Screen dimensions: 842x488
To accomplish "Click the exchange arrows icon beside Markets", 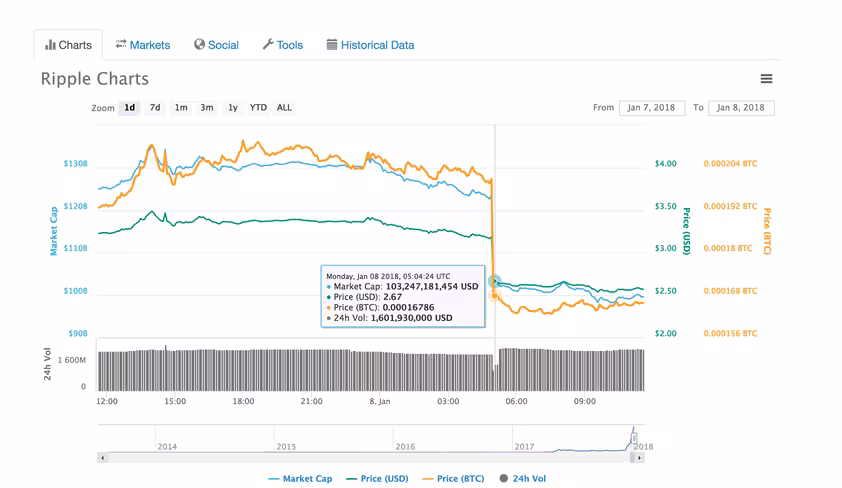I will 121,44.
